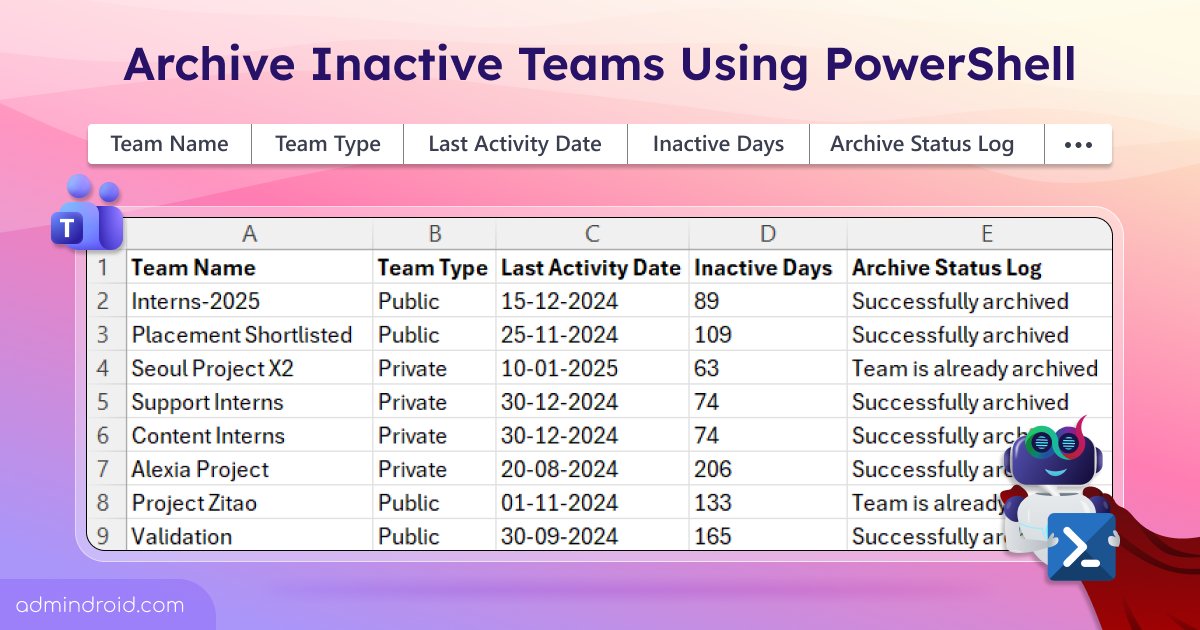Click the 'Last Activity Date' header cell
The width and height of the screenshot is (1200, 630).
[592, 268]
